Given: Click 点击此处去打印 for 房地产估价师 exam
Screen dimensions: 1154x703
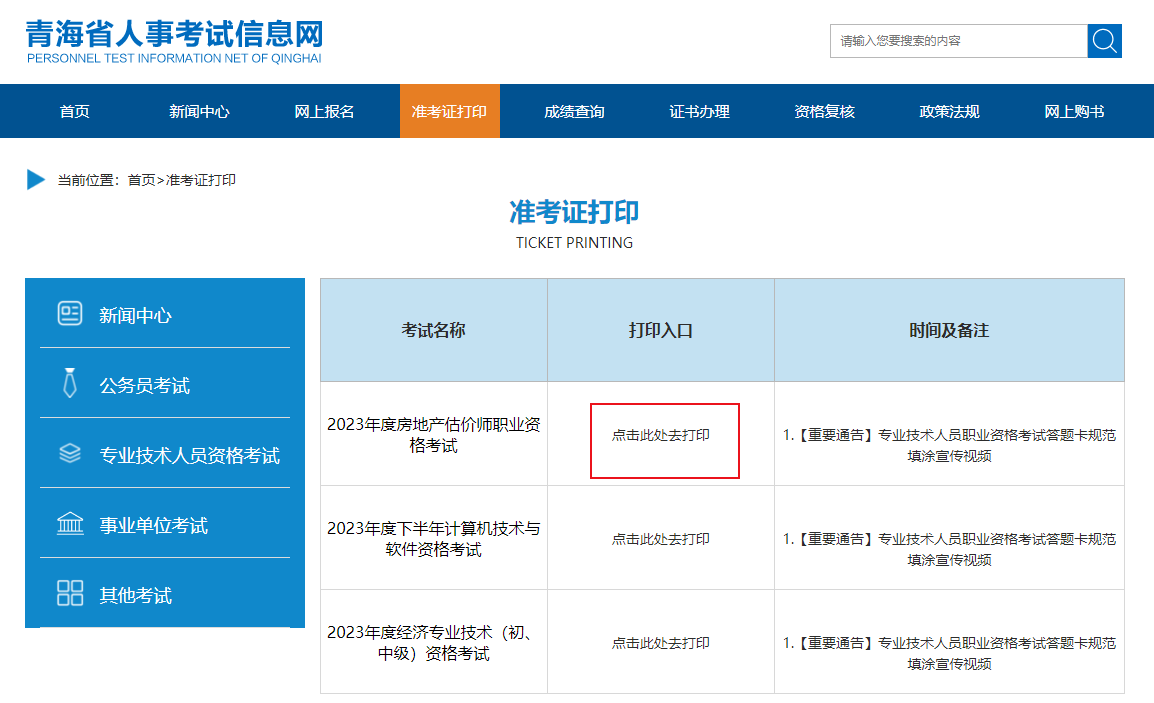Looking at the screenshot, I should tap(661, 436).
